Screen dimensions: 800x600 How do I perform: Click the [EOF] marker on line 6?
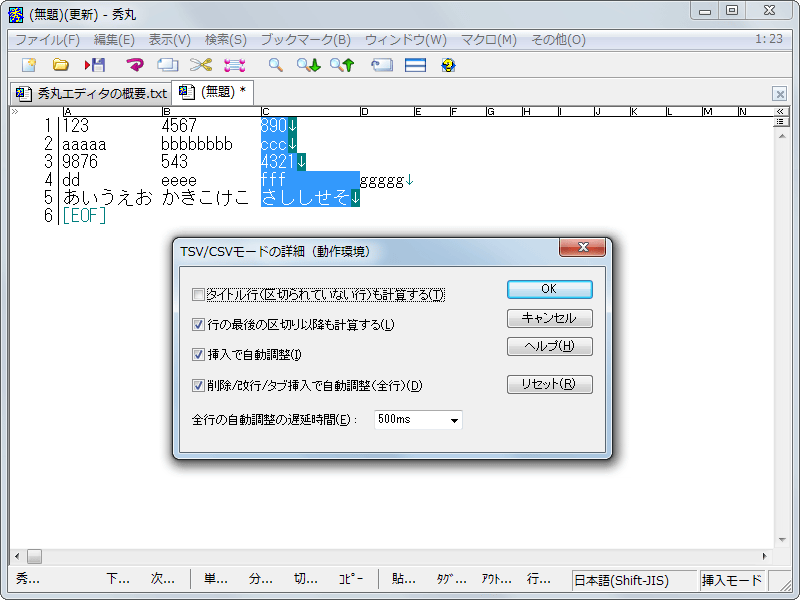(84, 216)
